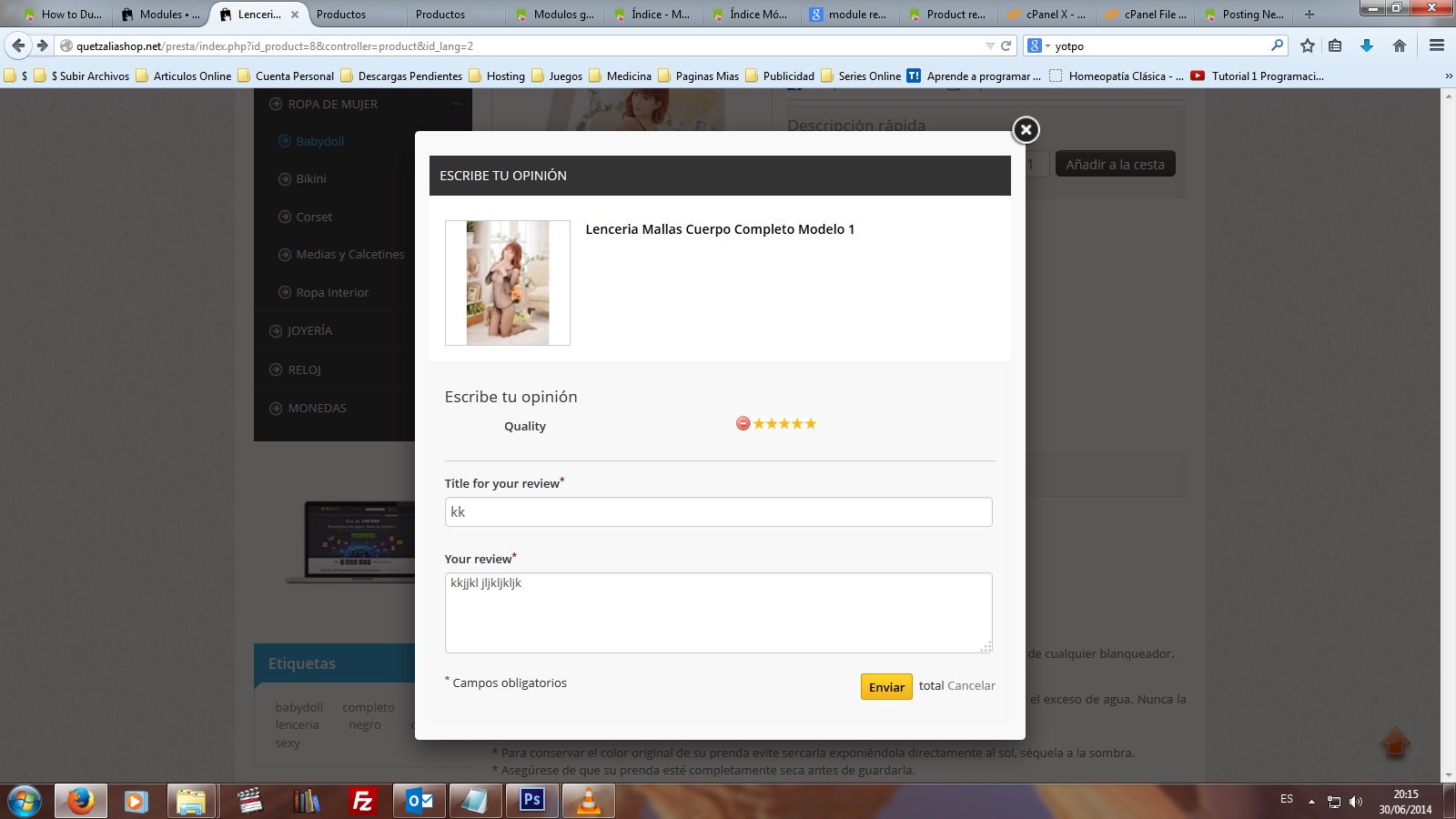Click the scroll-to-top orange arrow icon

point(1395,743)
